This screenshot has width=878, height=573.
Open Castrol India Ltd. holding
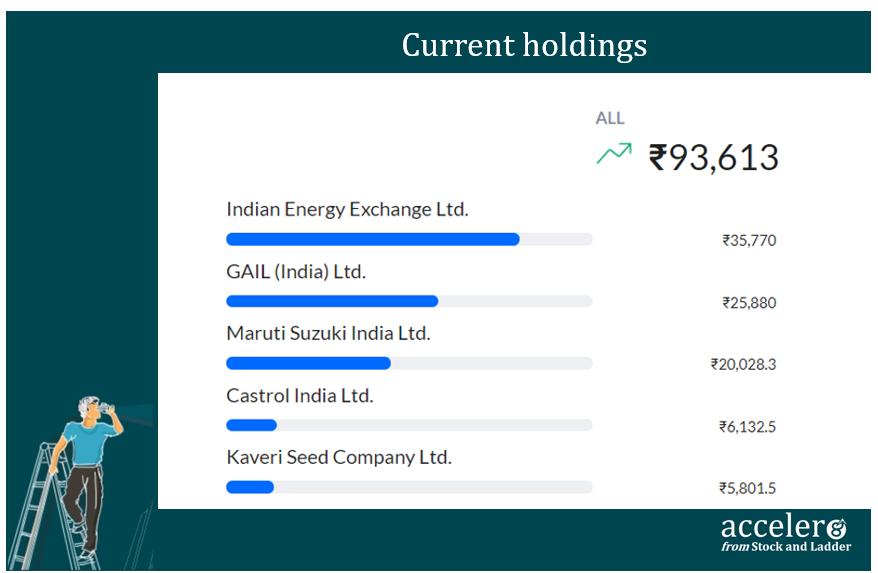pos(300,395)
